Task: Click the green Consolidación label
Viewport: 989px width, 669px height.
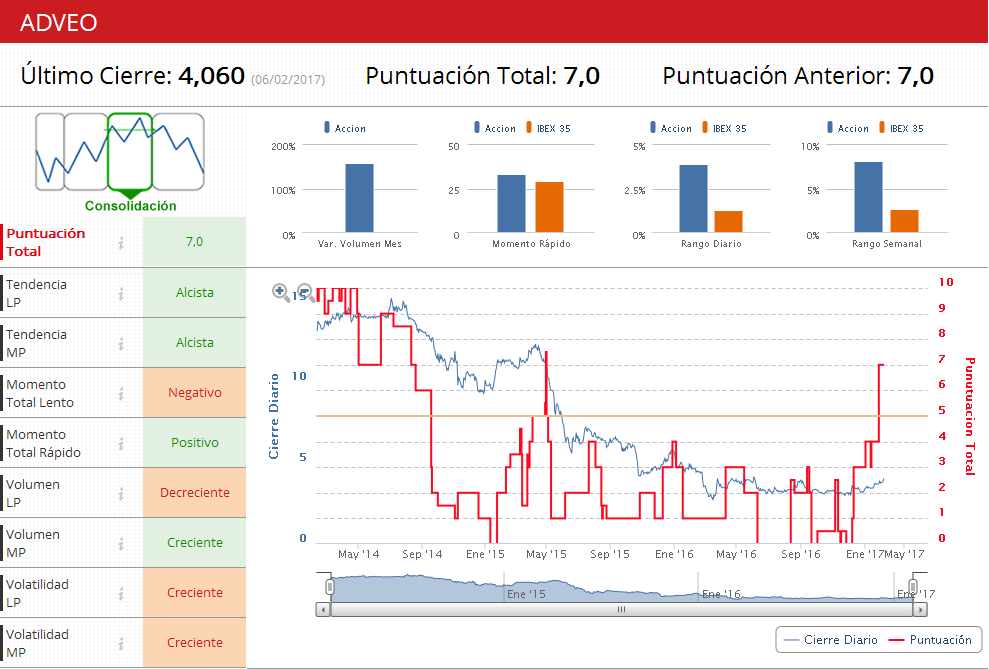Action: (x=131, y=206)
